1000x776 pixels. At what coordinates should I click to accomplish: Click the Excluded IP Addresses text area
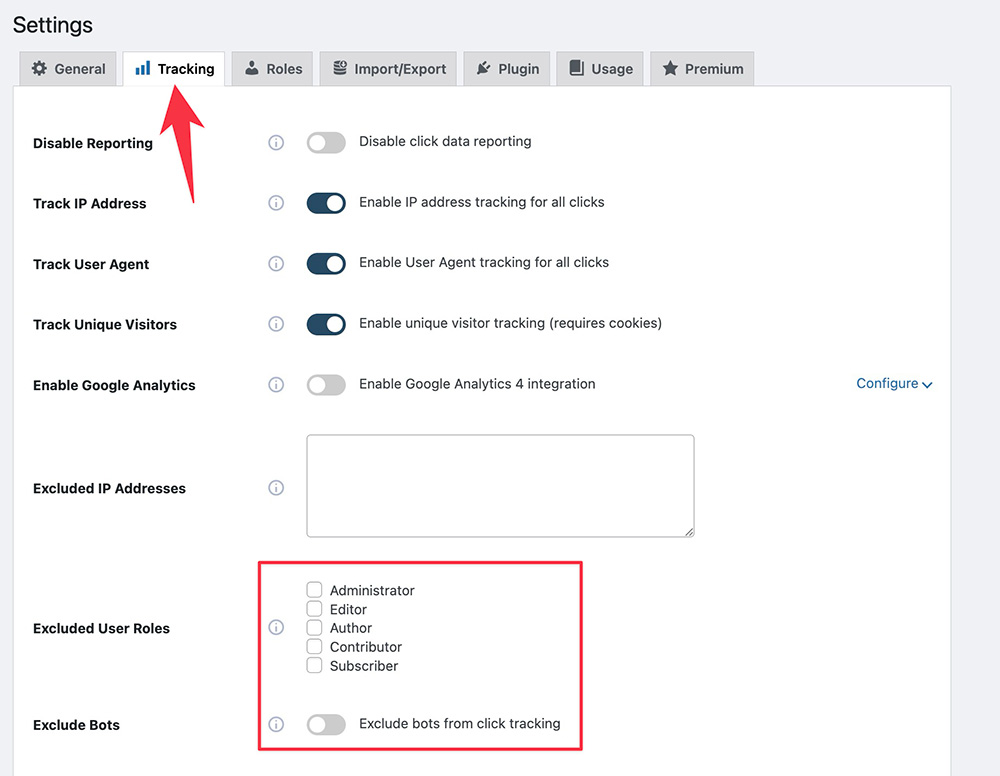(x=500, y=486)
